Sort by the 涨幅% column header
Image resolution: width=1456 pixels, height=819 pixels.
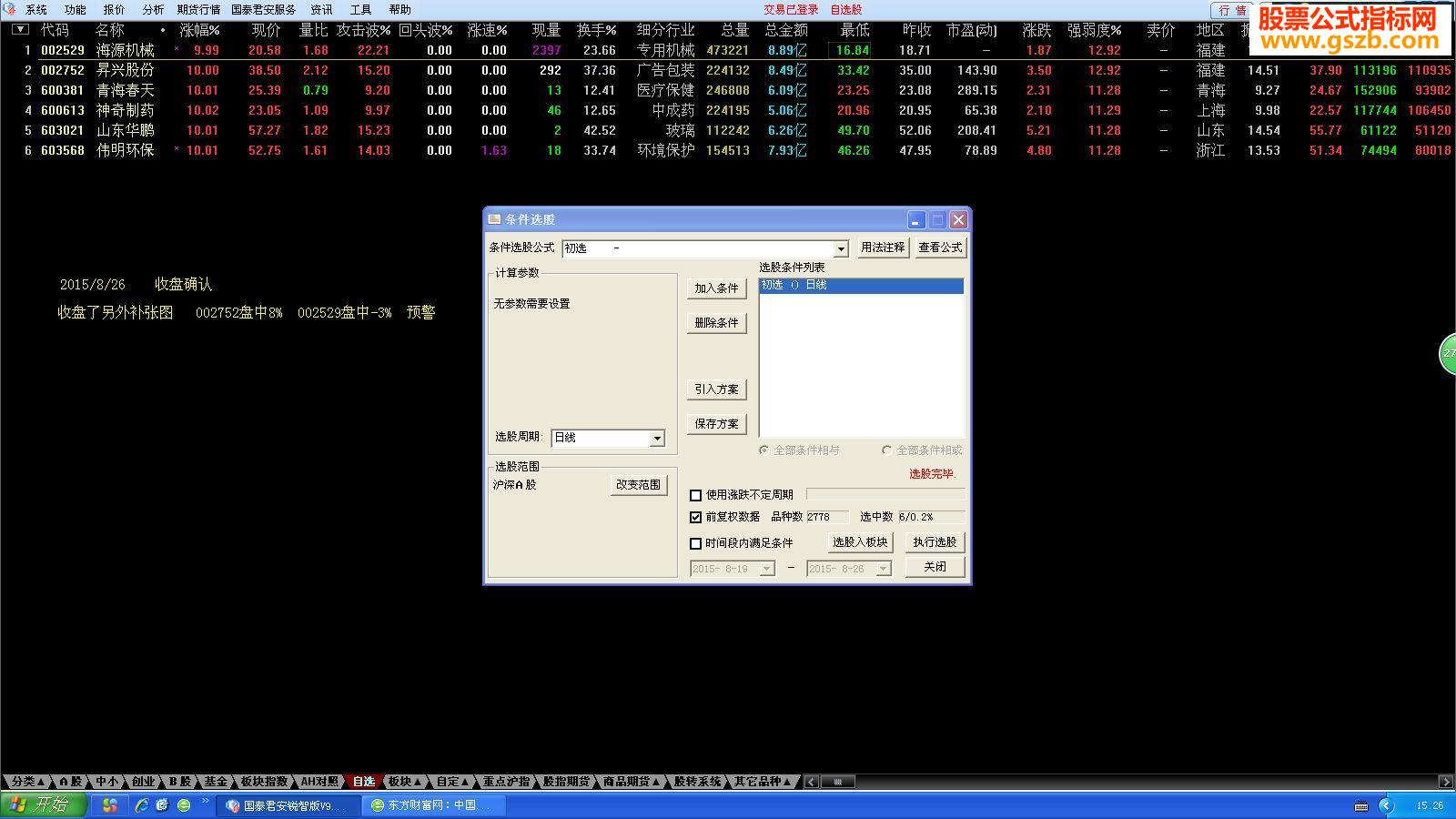pyautogui.click(x=199, y=30)
